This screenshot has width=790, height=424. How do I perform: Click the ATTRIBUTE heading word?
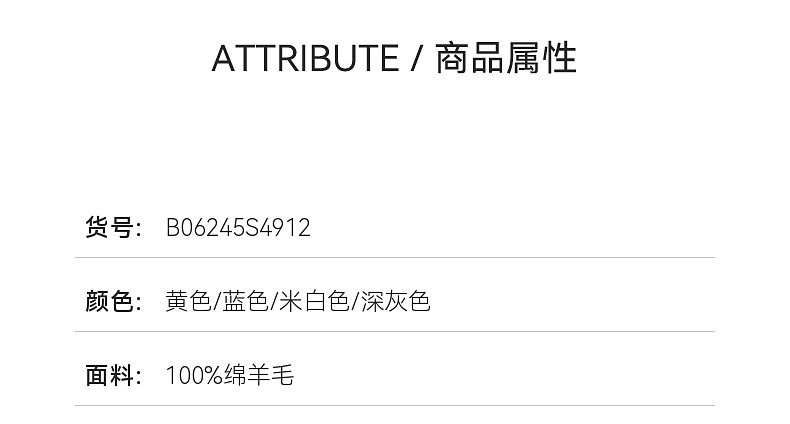click(305, 59)
